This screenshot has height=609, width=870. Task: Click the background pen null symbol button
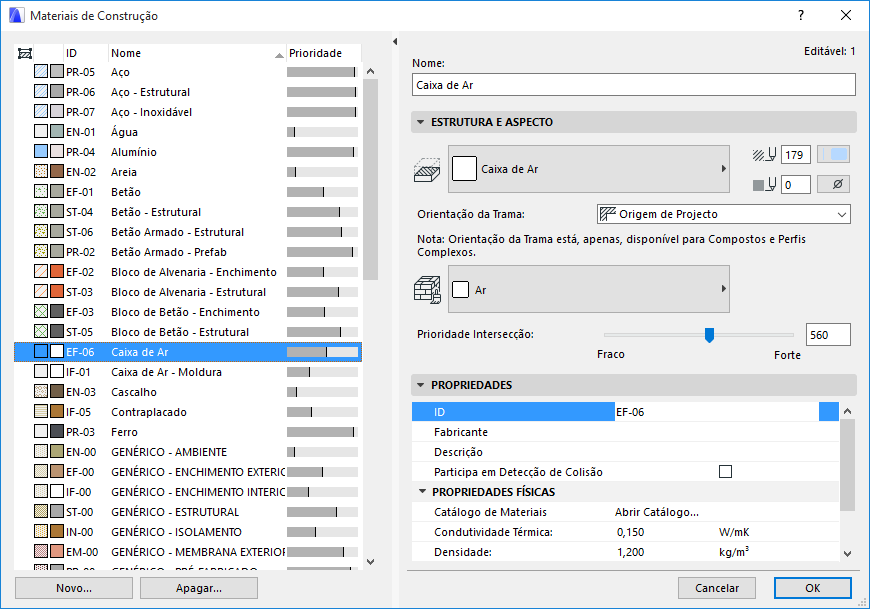click(833, 184)
